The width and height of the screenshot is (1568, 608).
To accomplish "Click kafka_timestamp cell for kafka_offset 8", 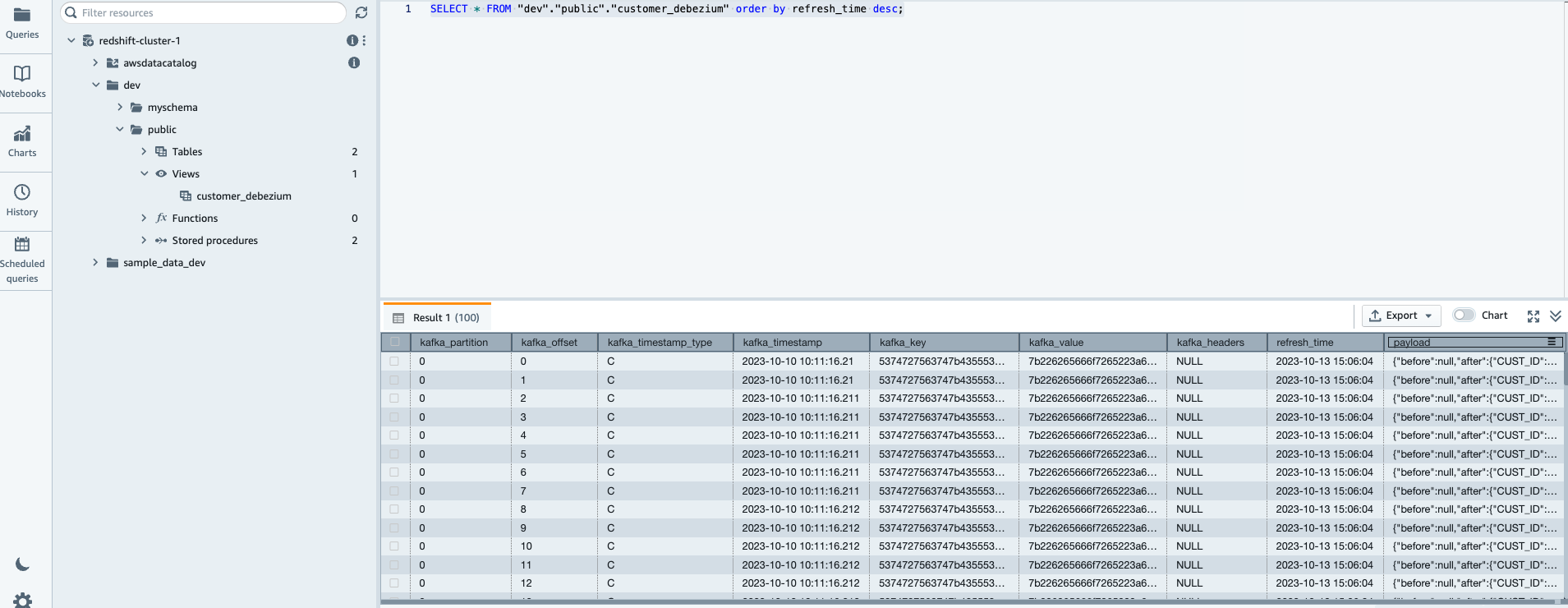I will tap(801, 509).
